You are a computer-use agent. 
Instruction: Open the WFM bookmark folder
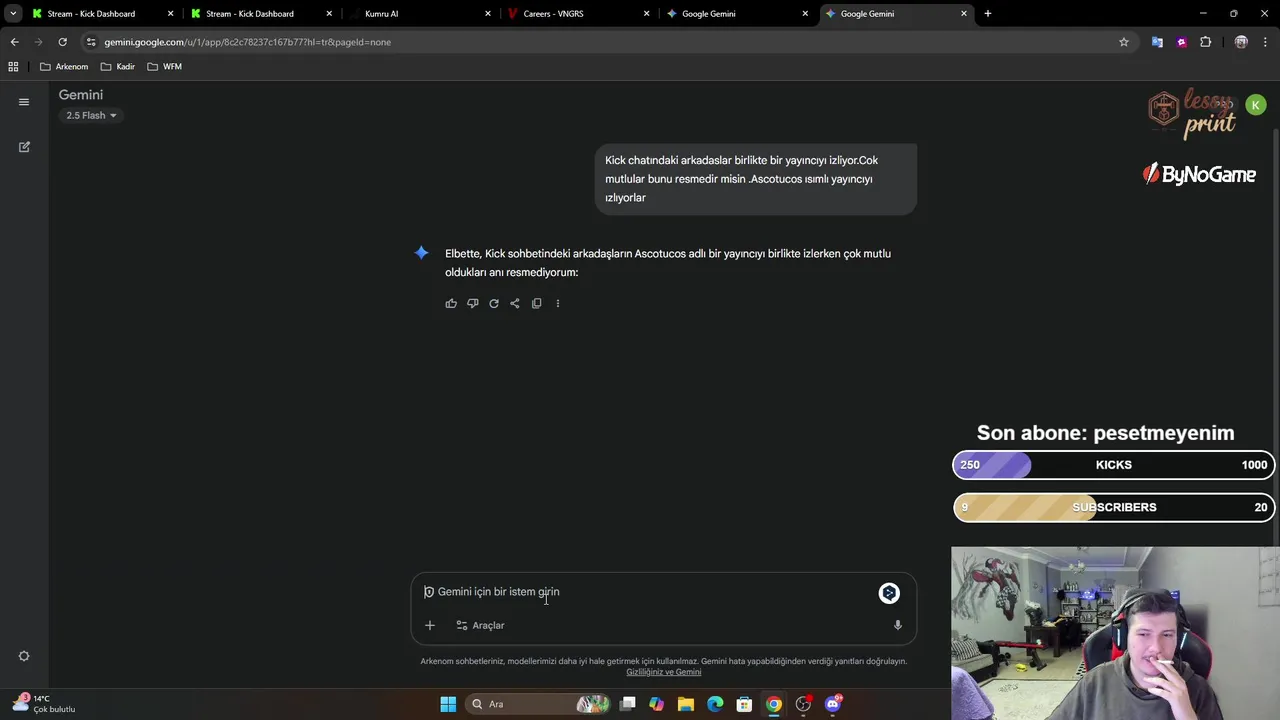coord(164,67)
